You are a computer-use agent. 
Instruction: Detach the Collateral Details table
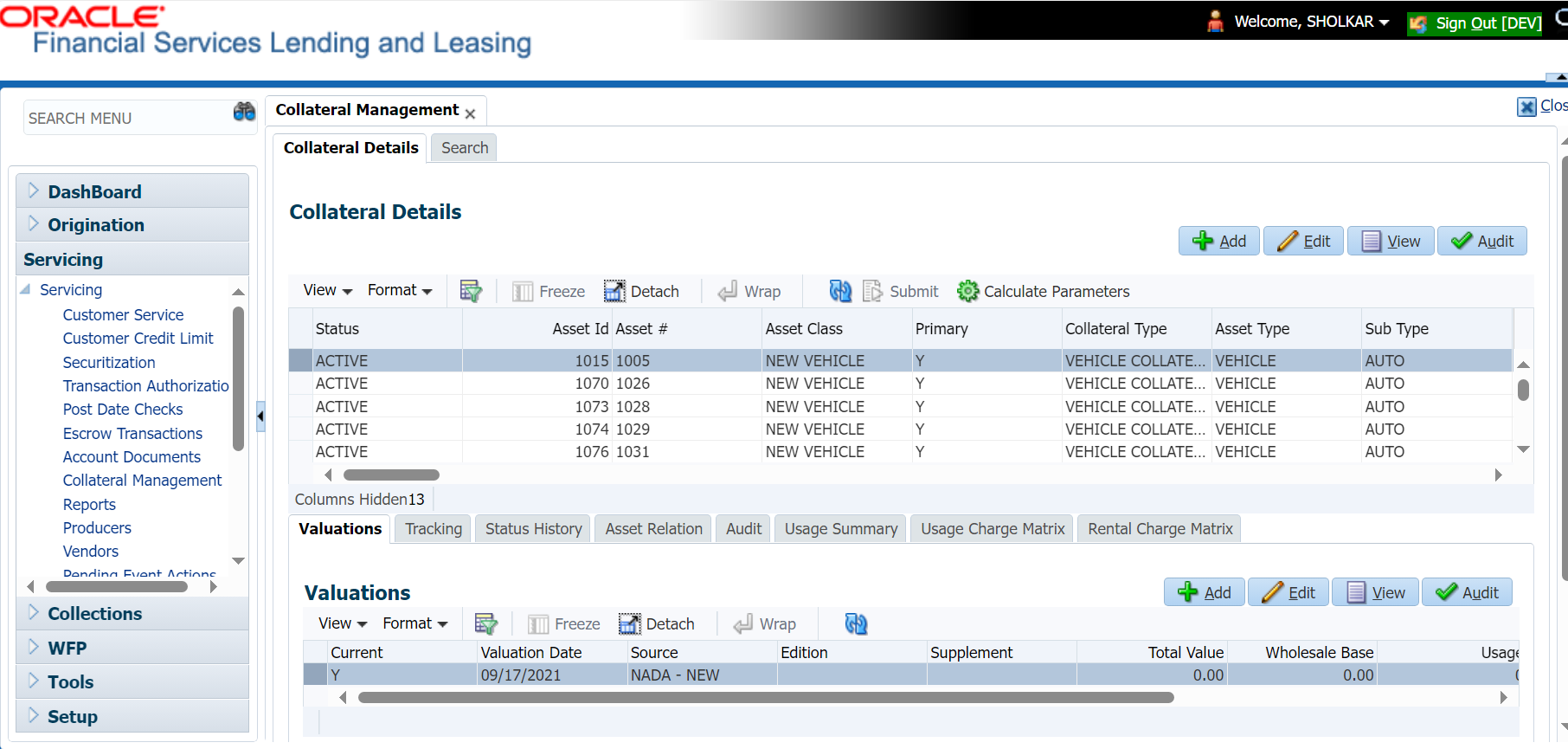tap(641, 292)
